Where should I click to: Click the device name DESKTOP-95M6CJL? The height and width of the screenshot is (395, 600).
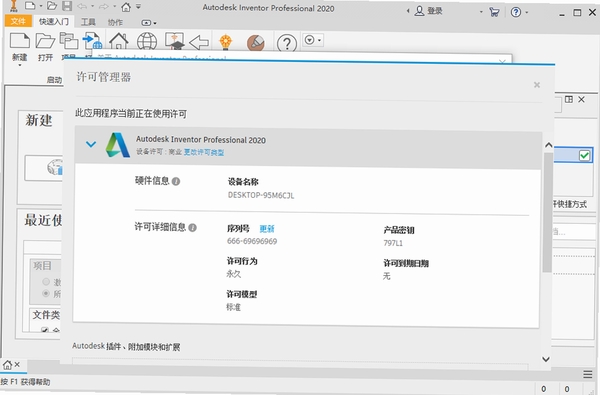click(261, 195)
